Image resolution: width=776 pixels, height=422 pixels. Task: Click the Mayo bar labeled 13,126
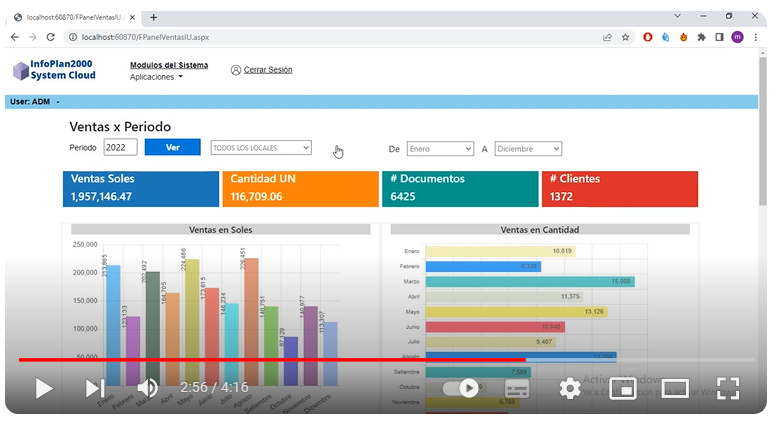(x=517, y=312)
